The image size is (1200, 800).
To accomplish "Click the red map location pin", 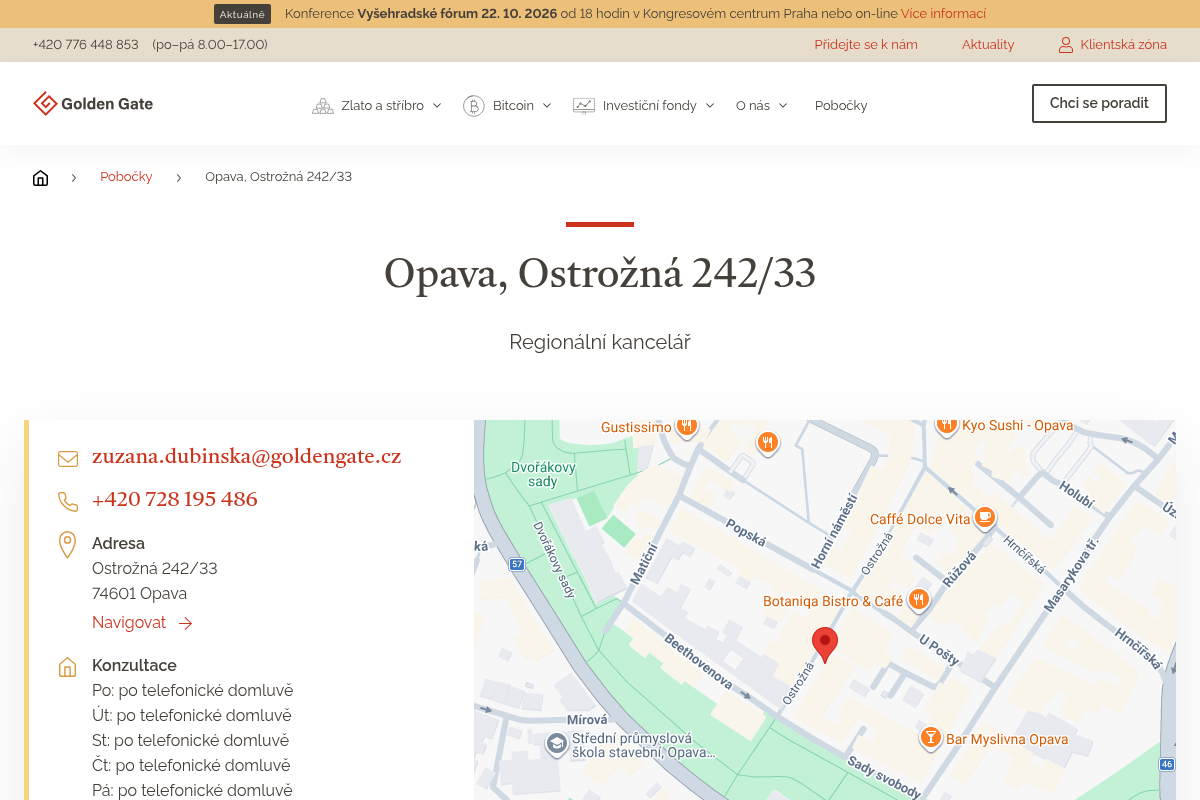I will pos(825,645).
